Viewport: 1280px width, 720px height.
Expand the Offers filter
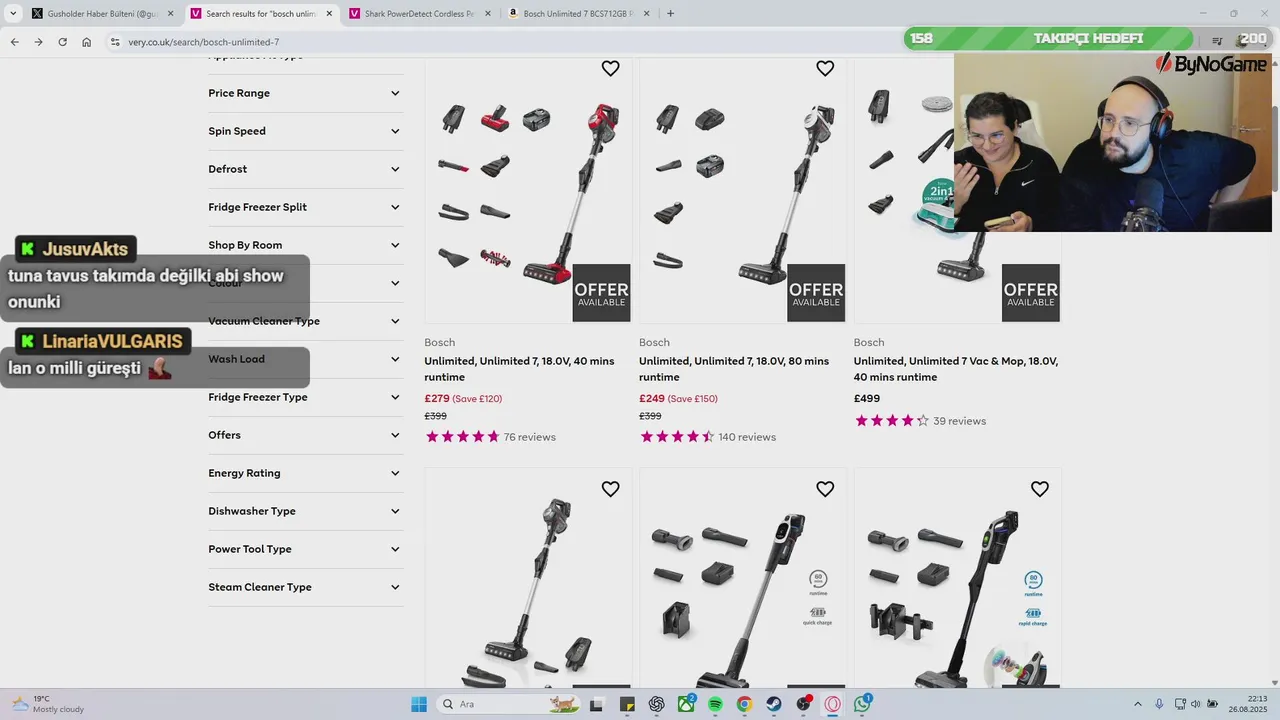305,435
